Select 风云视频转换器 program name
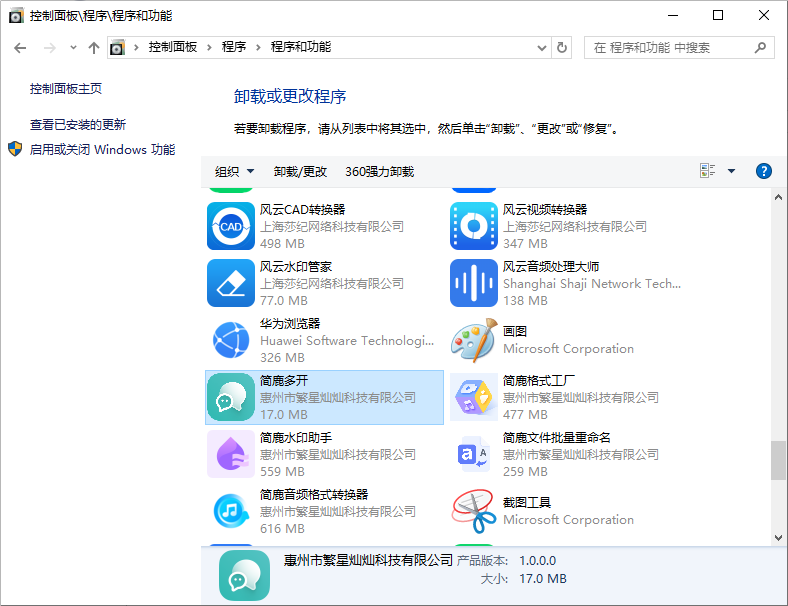 tap(545, 210)
